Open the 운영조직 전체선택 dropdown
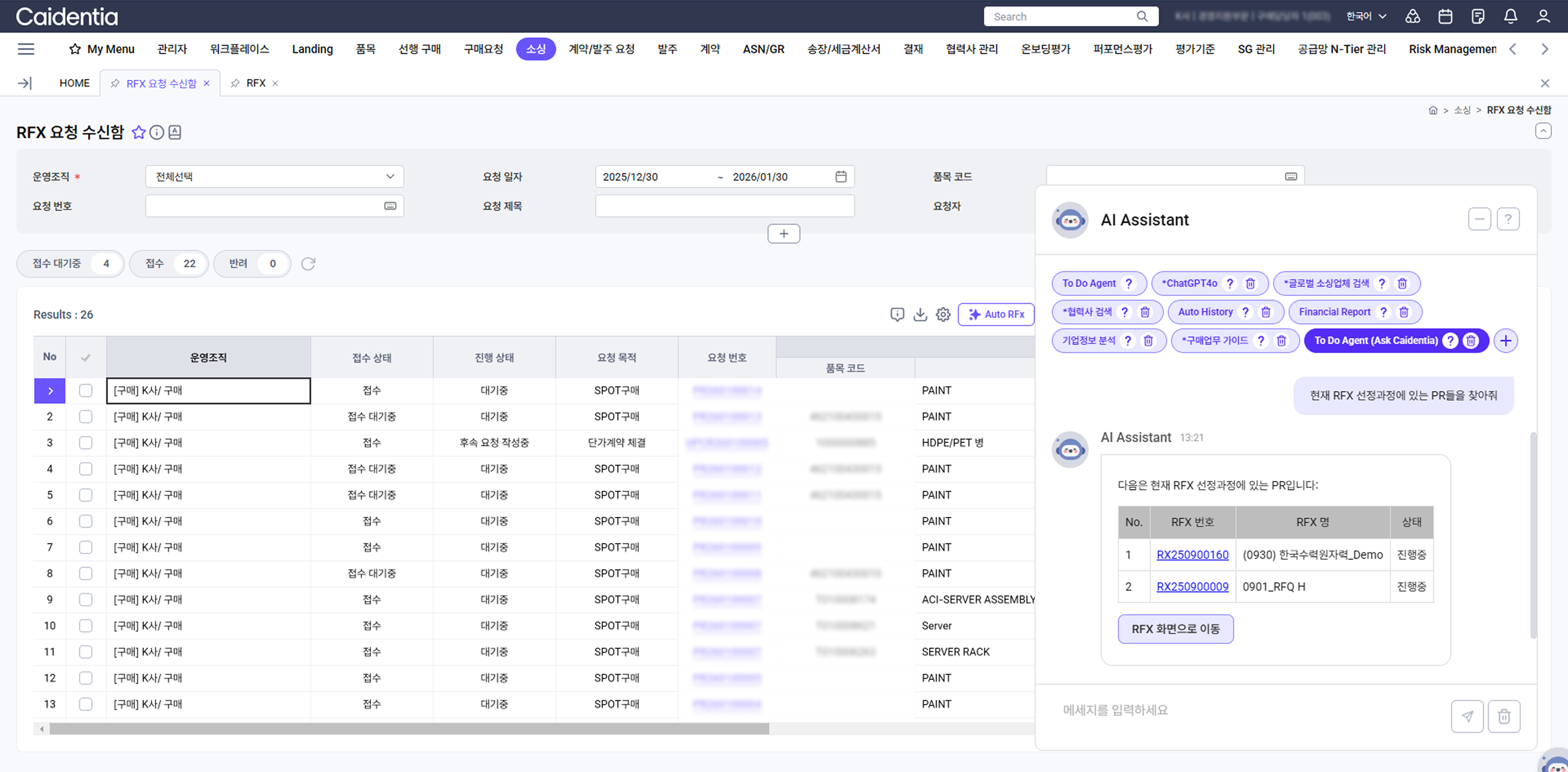This screenshot has height=772, width=1568. coord(274,176)
